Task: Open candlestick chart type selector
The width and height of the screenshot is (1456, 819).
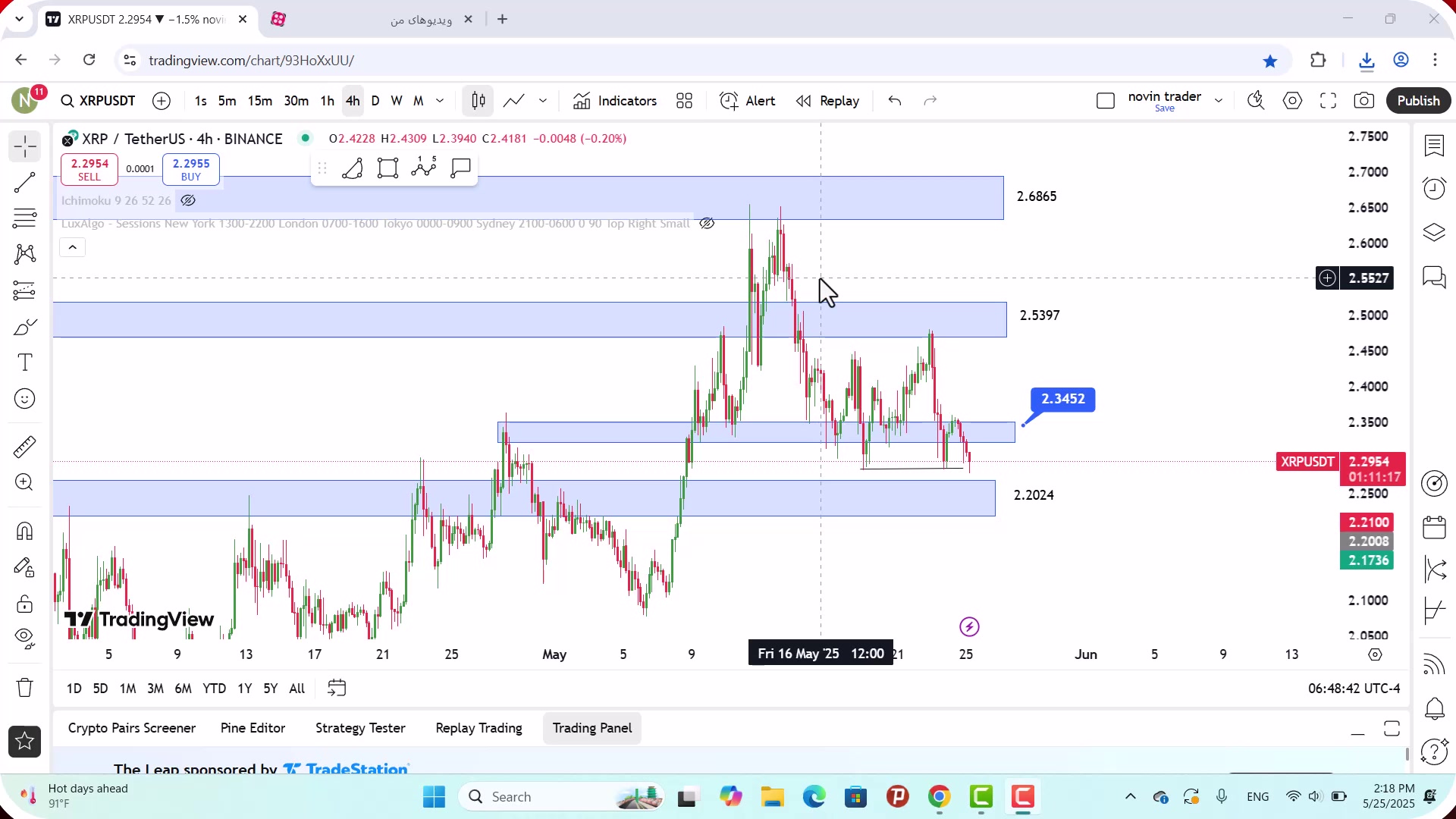Action: (x=479, y=101)
